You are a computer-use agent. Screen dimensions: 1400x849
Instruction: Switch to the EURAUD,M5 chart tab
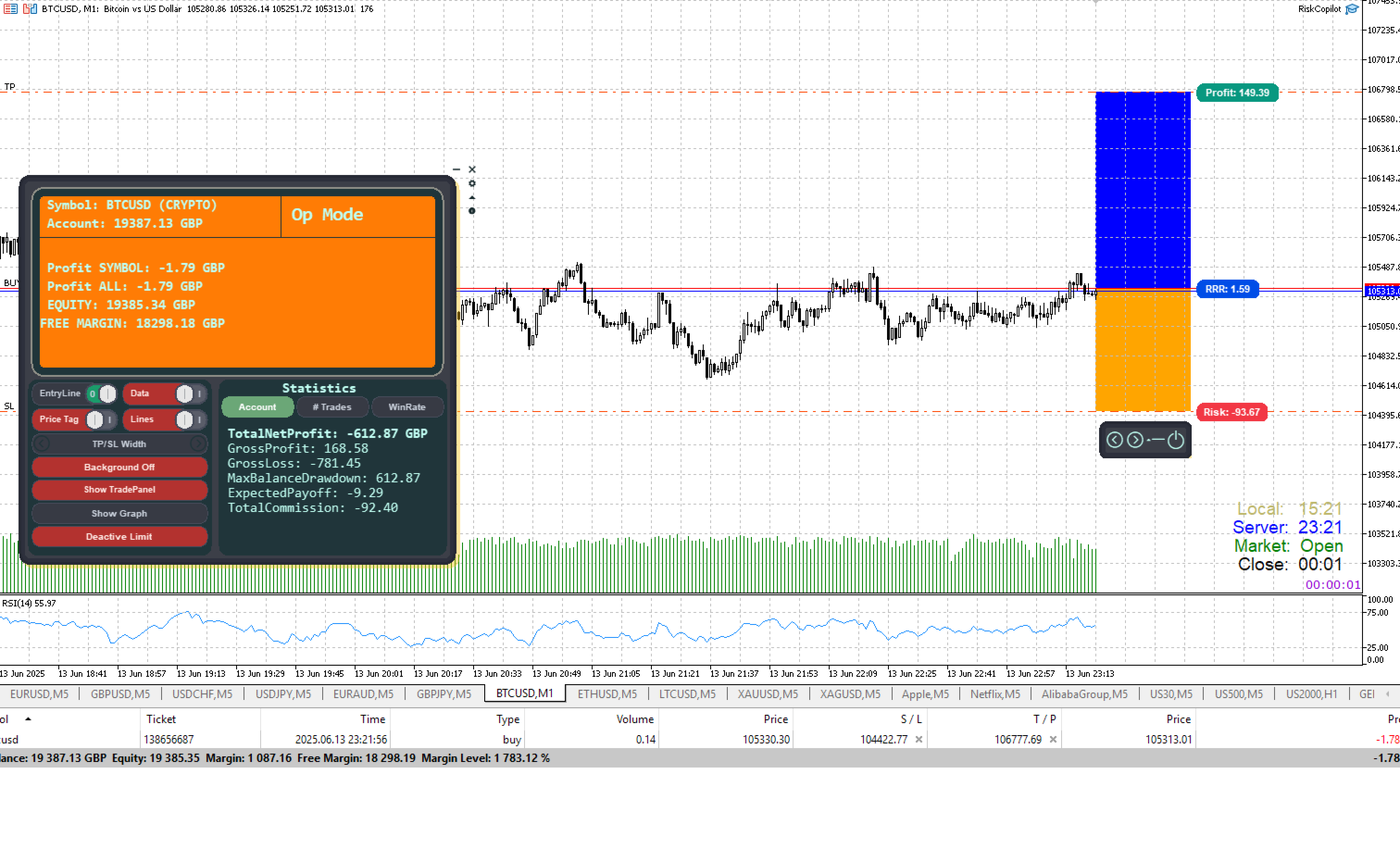click(363, 694)
